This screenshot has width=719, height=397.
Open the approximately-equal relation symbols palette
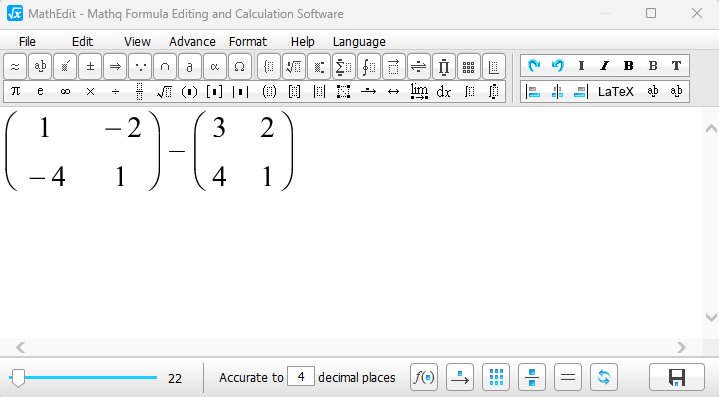15,67
